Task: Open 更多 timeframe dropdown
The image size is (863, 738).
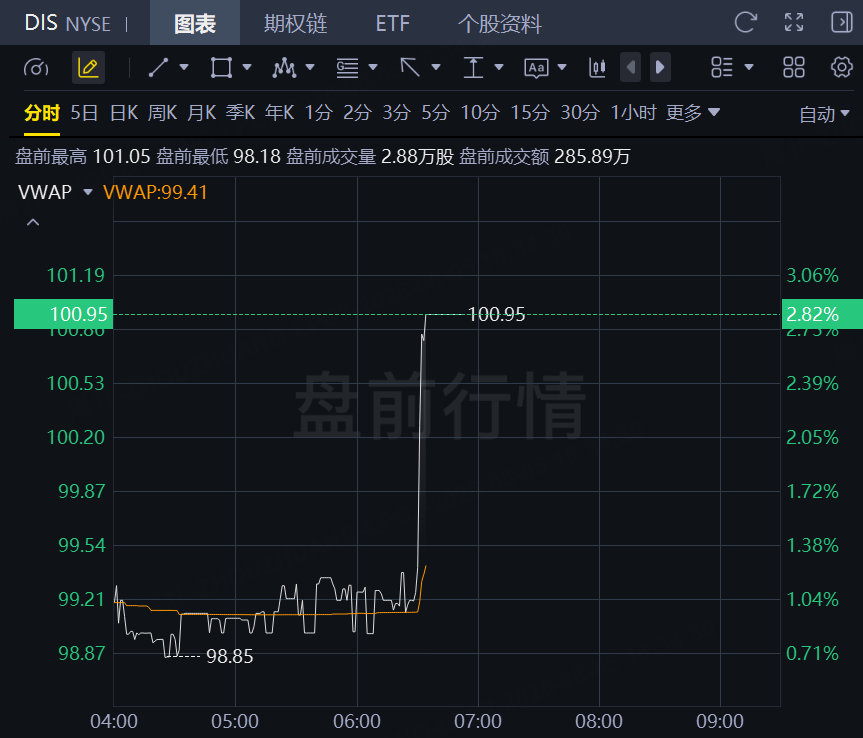Action: (x=693, y=113)
